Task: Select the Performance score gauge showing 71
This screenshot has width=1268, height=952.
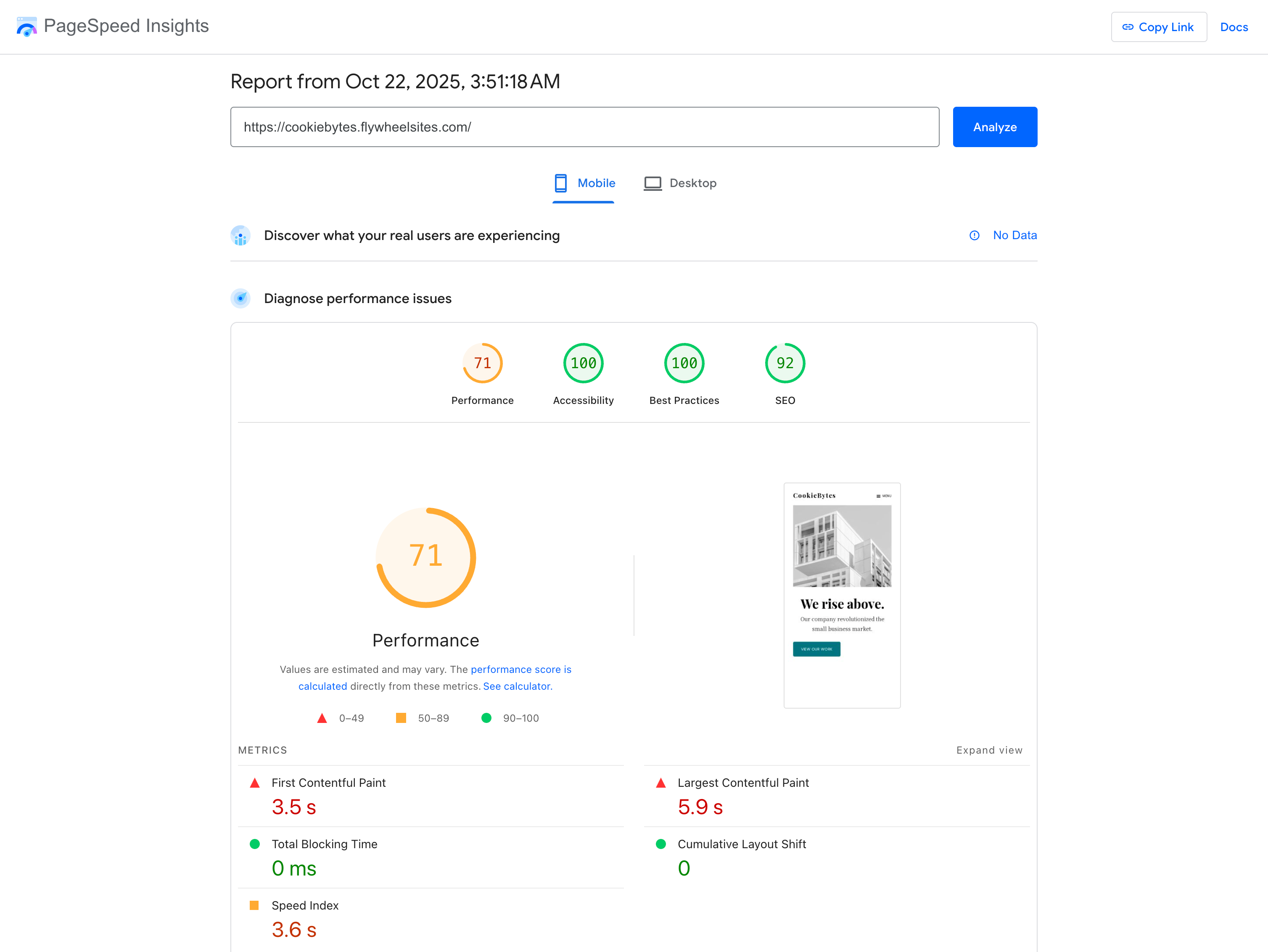Action: click(482, 363)
